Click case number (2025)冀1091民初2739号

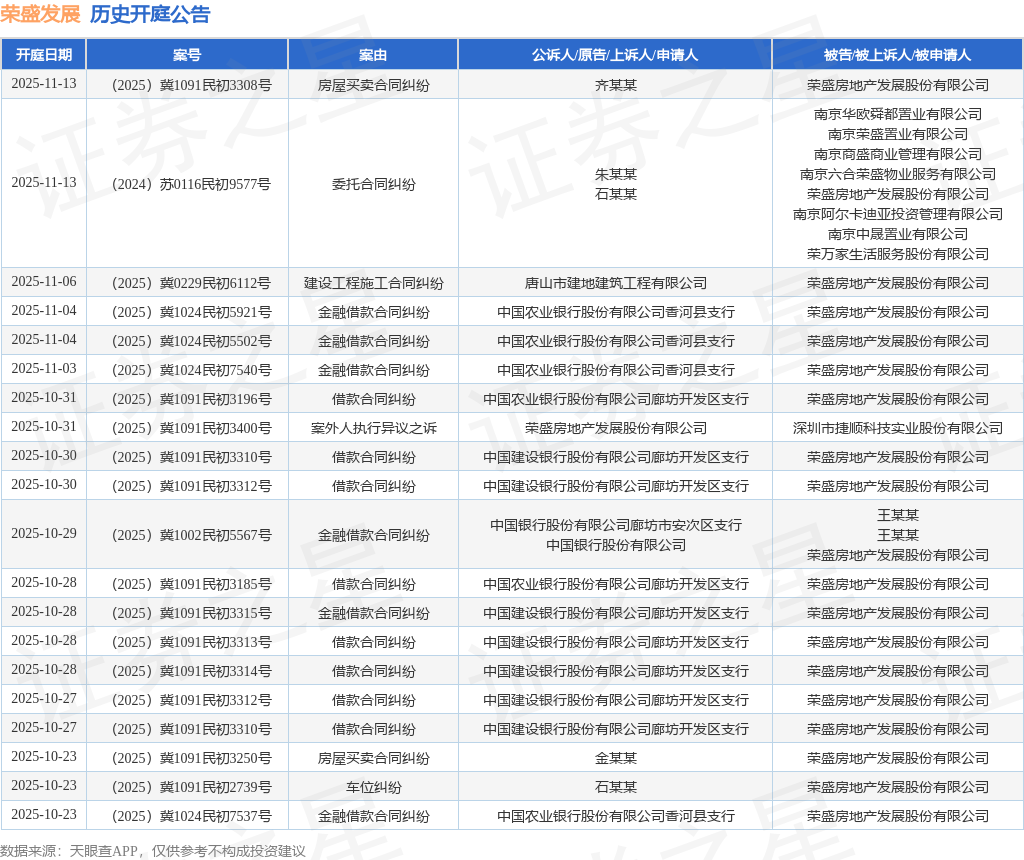pyautogui.click(x=191, y=787)
